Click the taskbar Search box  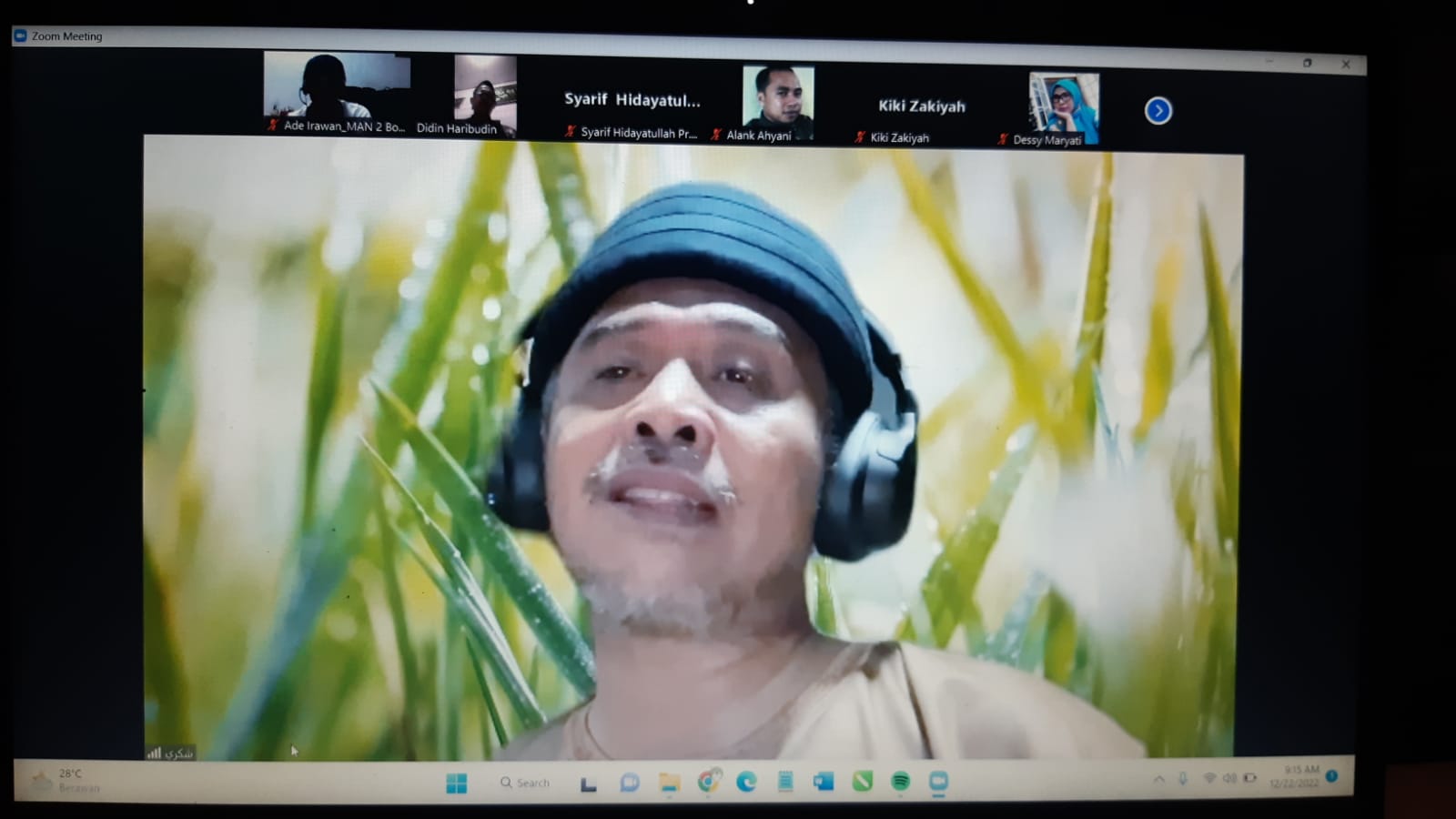click(x=525, y=783)
